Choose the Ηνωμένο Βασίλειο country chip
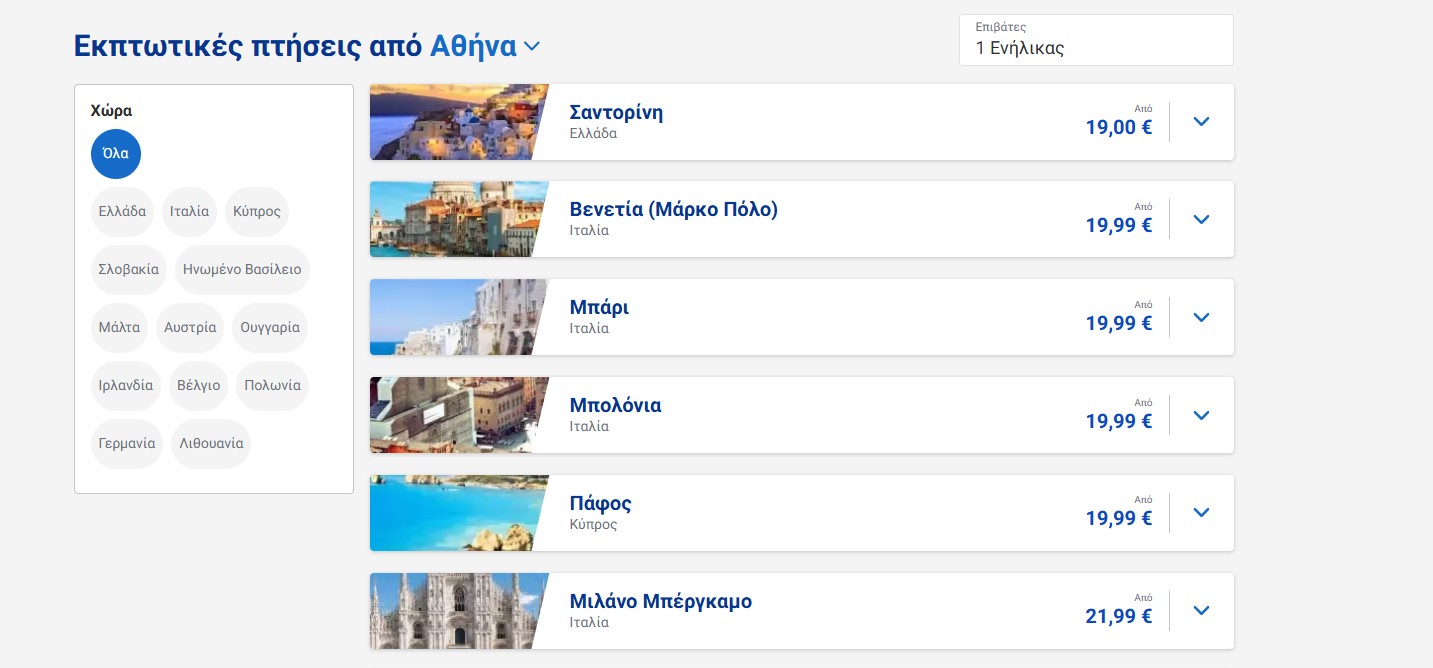Viewport: 1433px width, 668px height. [x=242, y=270]
